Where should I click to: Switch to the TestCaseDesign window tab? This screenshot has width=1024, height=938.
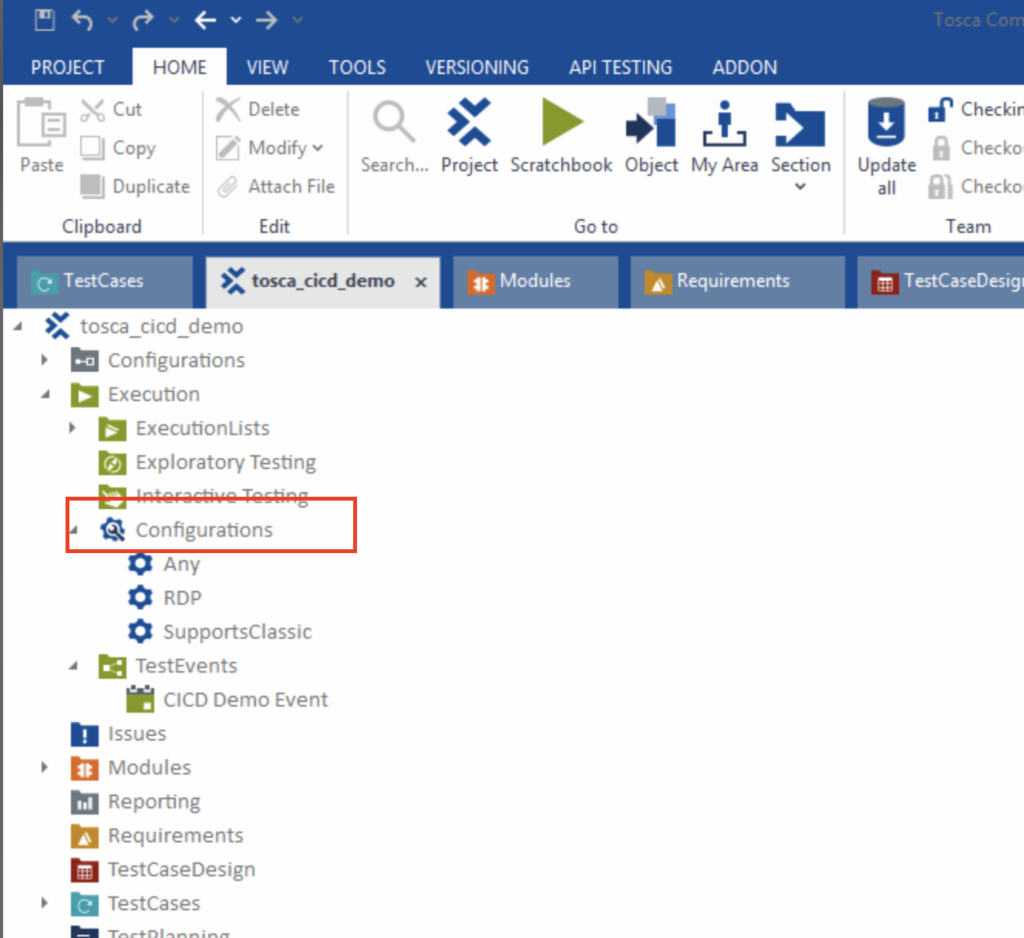point(940,282)
